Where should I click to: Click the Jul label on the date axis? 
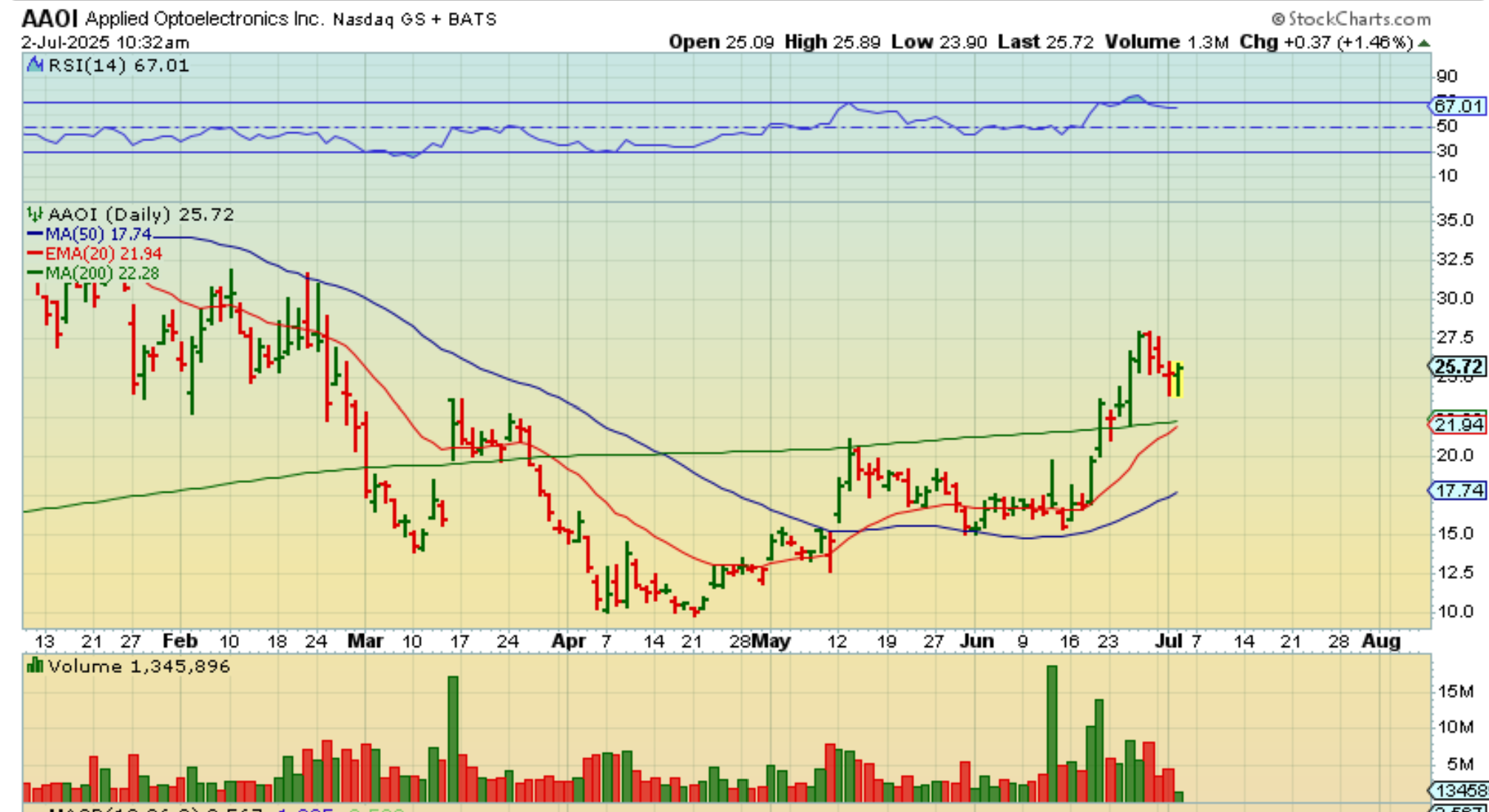[x=1169, y=640]
